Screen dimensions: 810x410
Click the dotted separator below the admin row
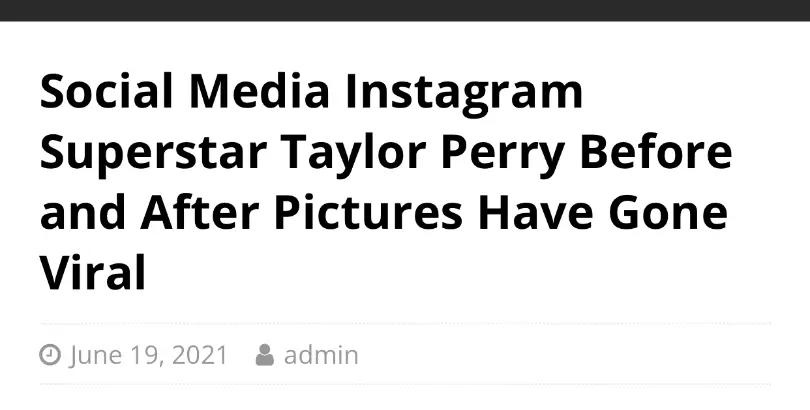point(405,384)
